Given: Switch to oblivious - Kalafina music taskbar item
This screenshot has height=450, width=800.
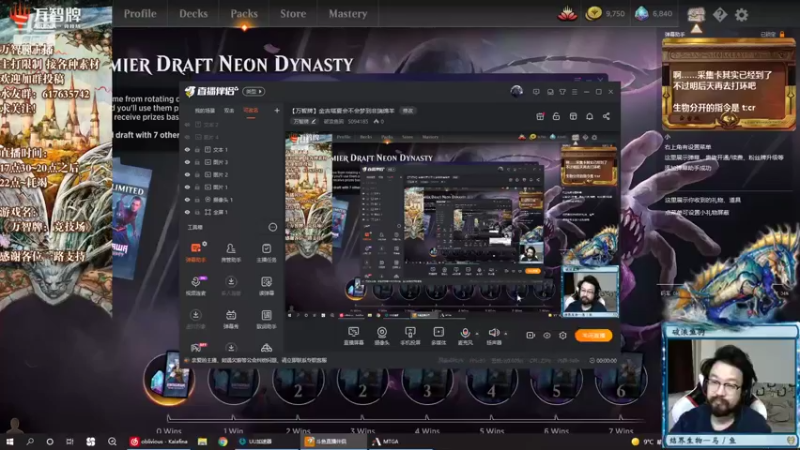Looking at the screenshot, I should (x=159, y=441).
